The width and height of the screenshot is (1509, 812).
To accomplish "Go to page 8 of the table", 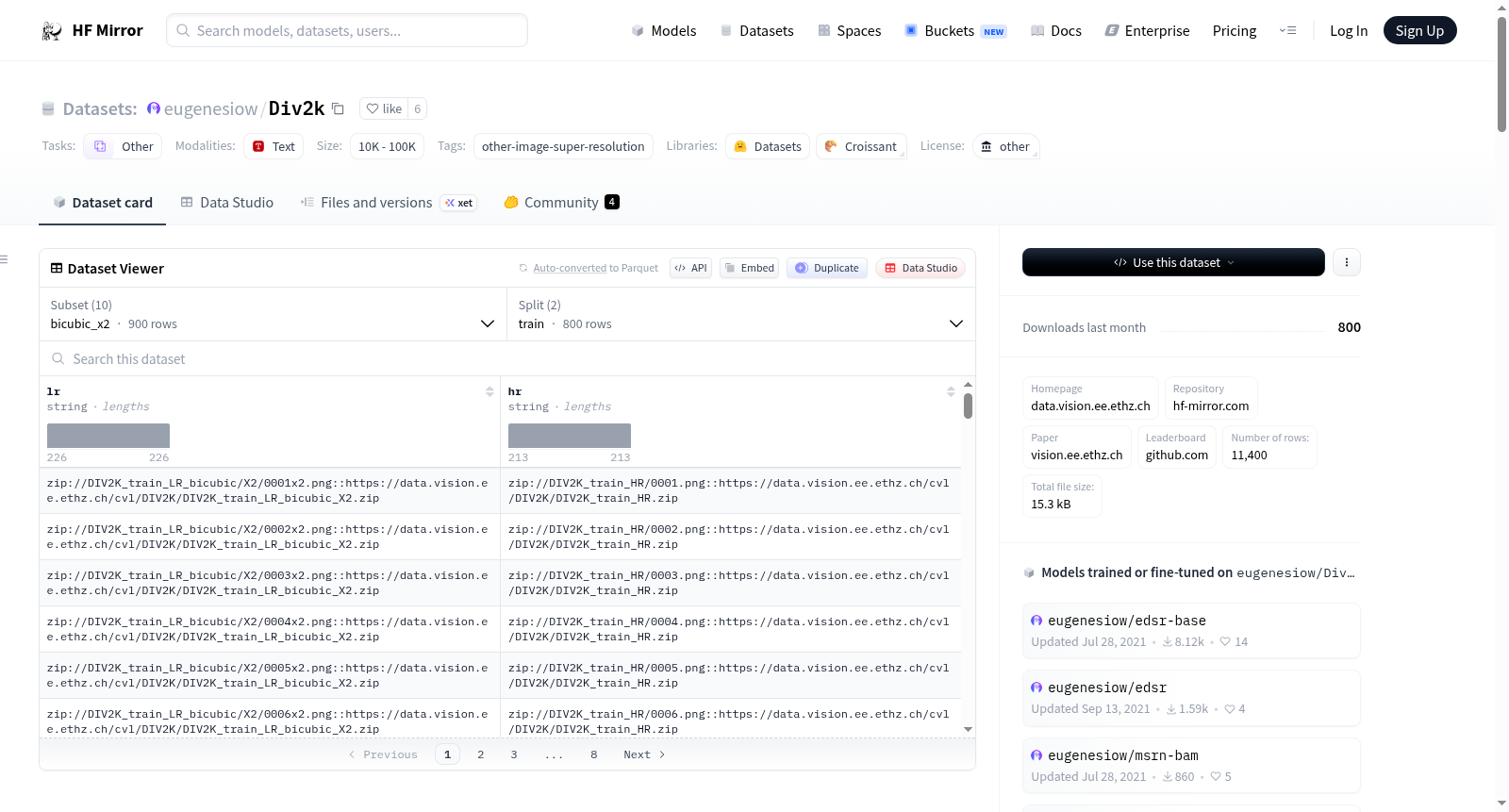I will (594, 754).
